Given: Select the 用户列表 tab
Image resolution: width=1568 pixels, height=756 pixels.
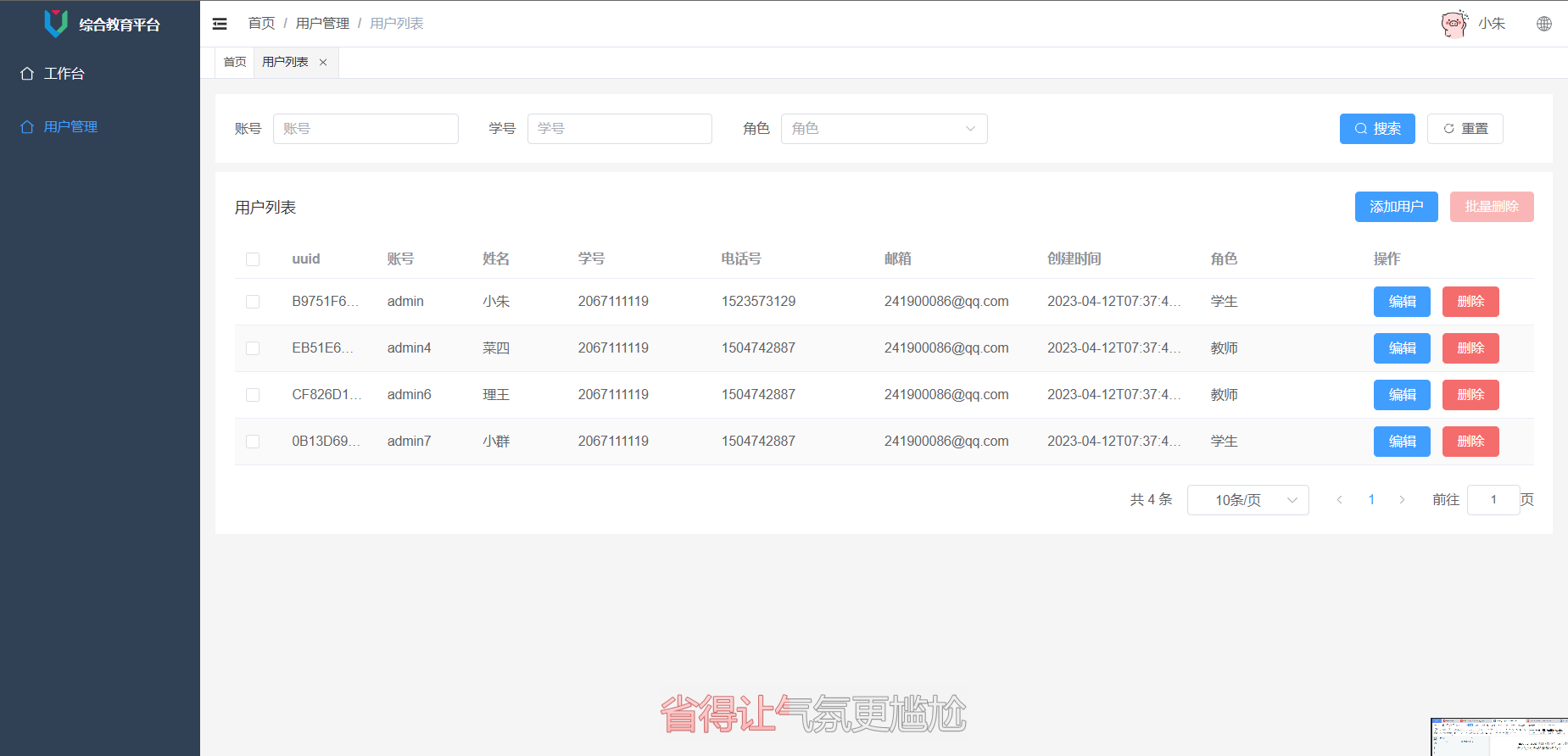Looking at the screenshot, I should 285,63.
